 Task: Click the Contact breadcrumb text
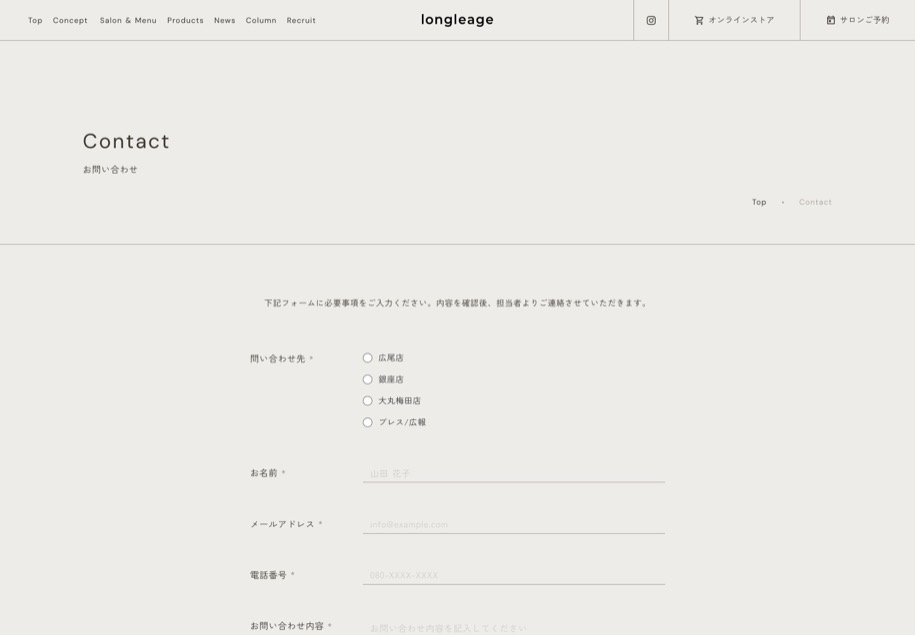click(x=815, y=202)
